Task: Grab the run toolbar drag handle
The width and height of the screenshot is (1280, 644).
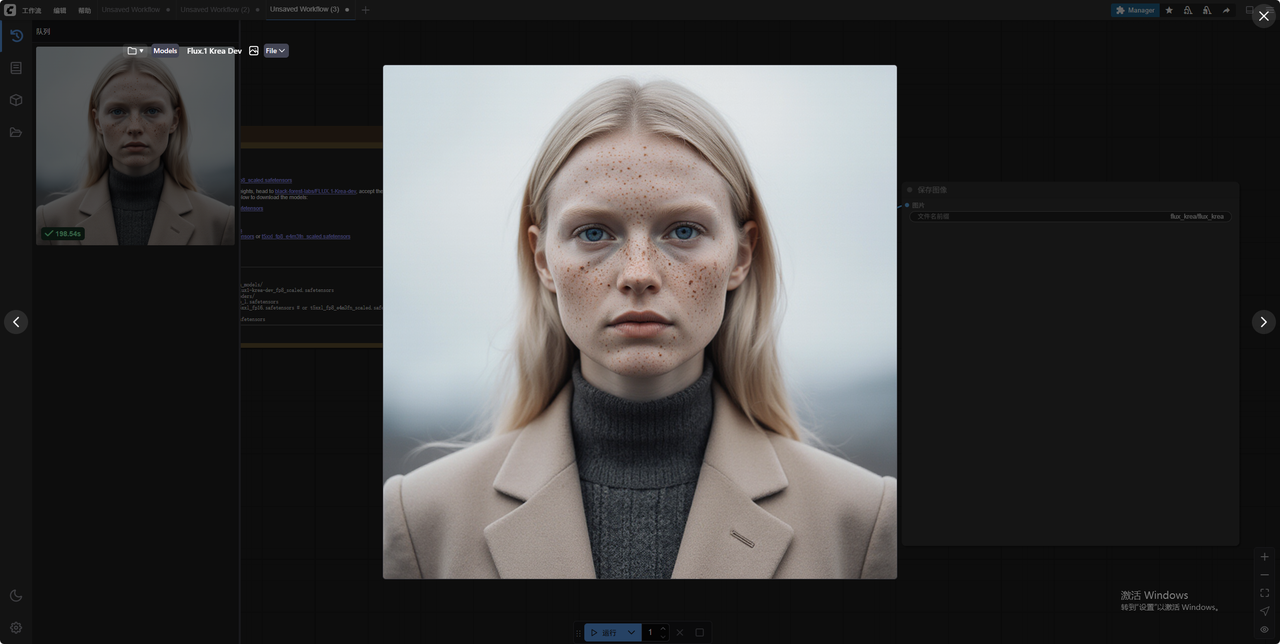Action: click(578, 632)
